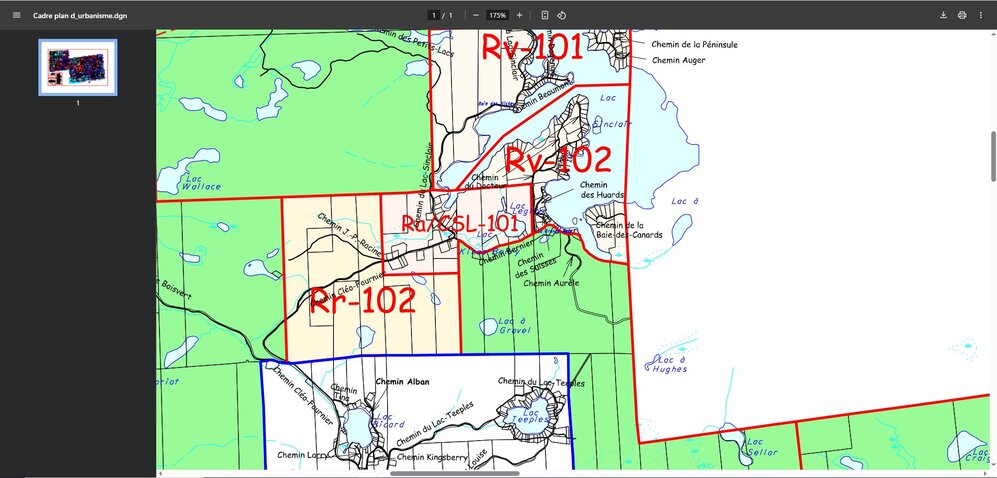The height and width of the screenshot is (478, 997).
Task: Click the zoom in plus button
Action: click(x=519, y=15)
